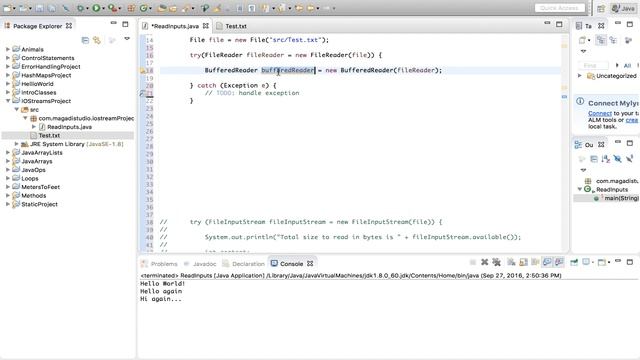The image size is (640, 360).
Task: Expand ReadInputs.java in Package Explorer
Action: coord(34,127)
